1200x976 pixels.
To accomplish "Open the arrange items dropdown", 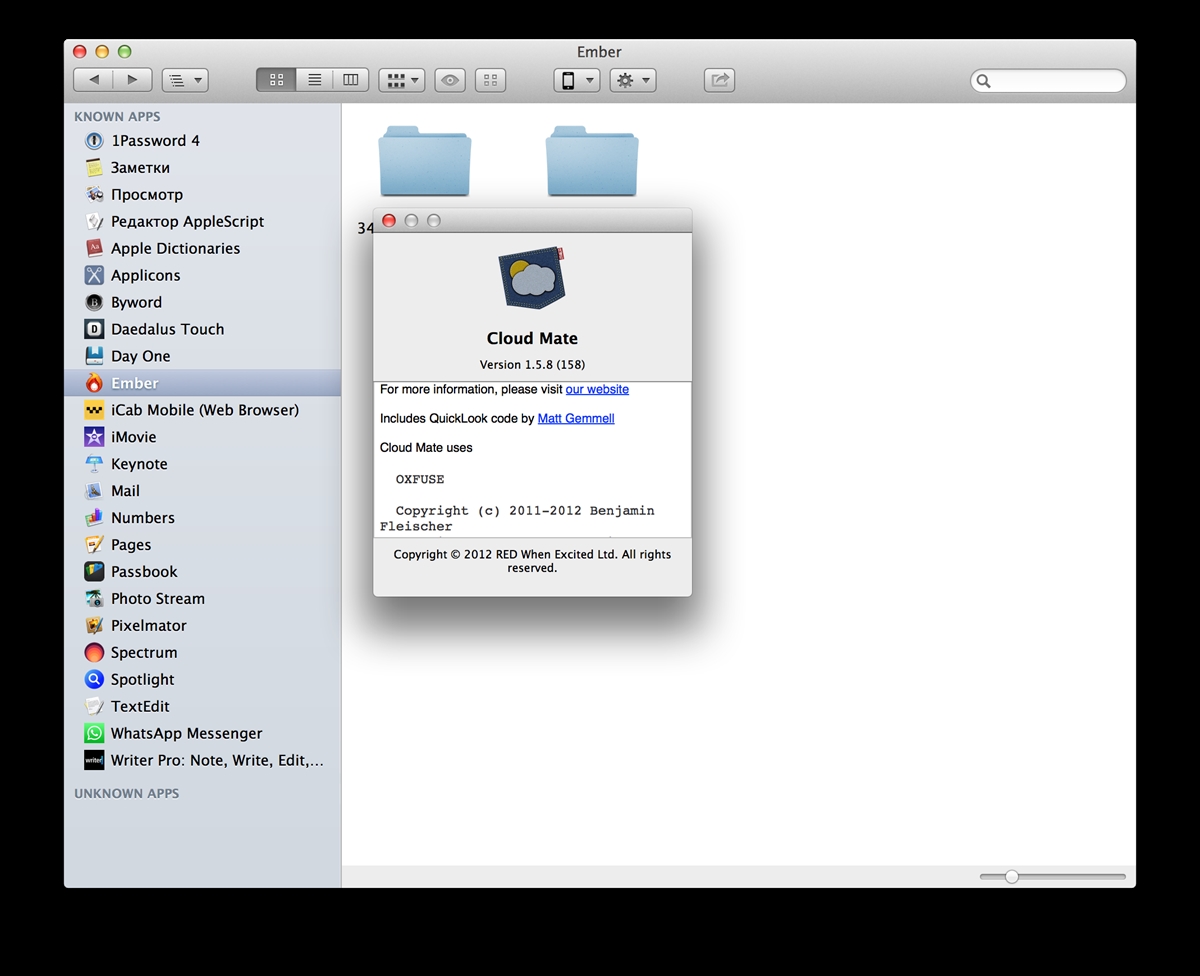I will pyautogui.click(x=402, y=80).
